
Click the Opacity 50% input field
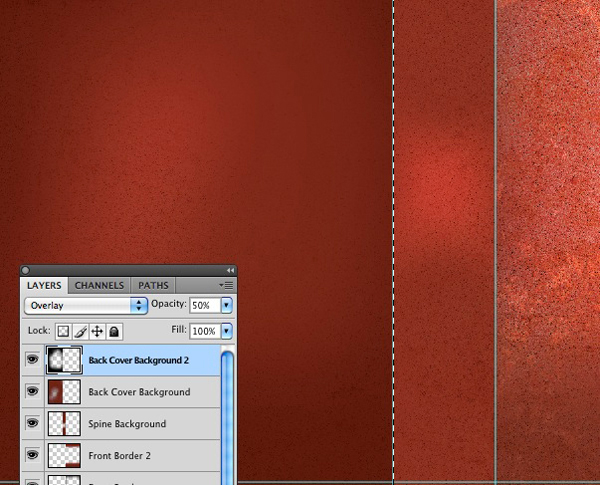(x=205, y=305)
